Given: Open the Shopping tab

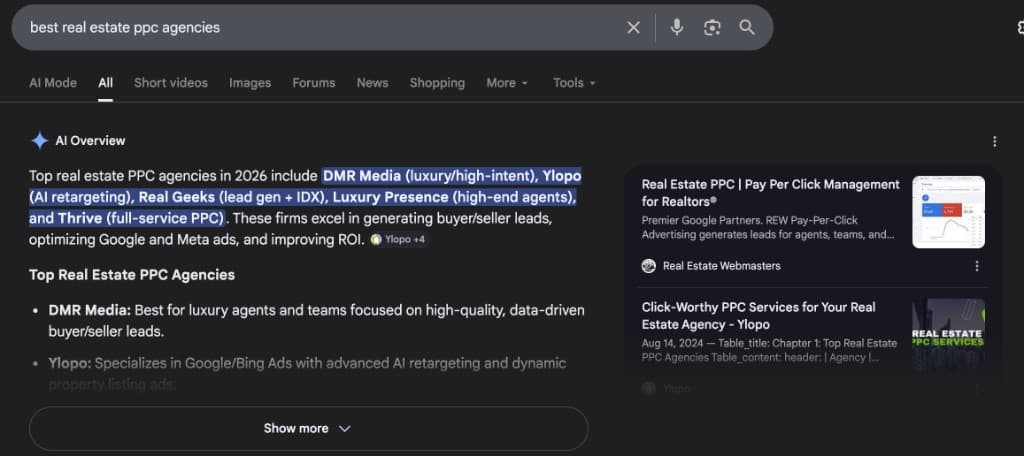Looking at the screenshot, I should (x=437, y=83).
